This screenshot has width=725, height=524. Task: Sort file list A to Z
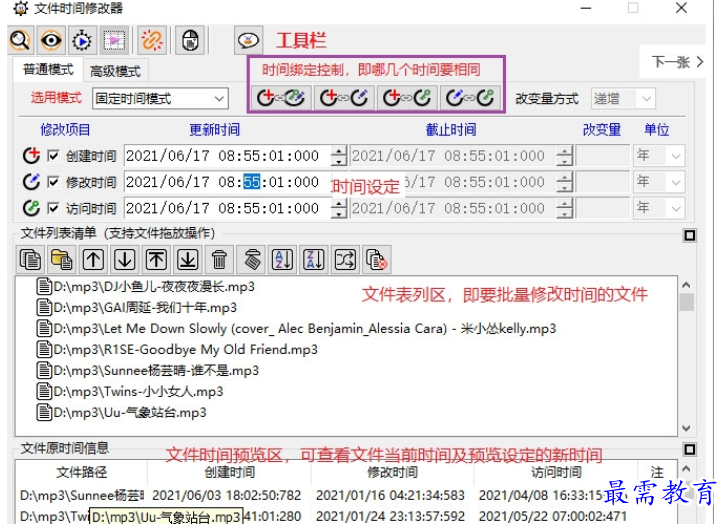coord(283,259)
